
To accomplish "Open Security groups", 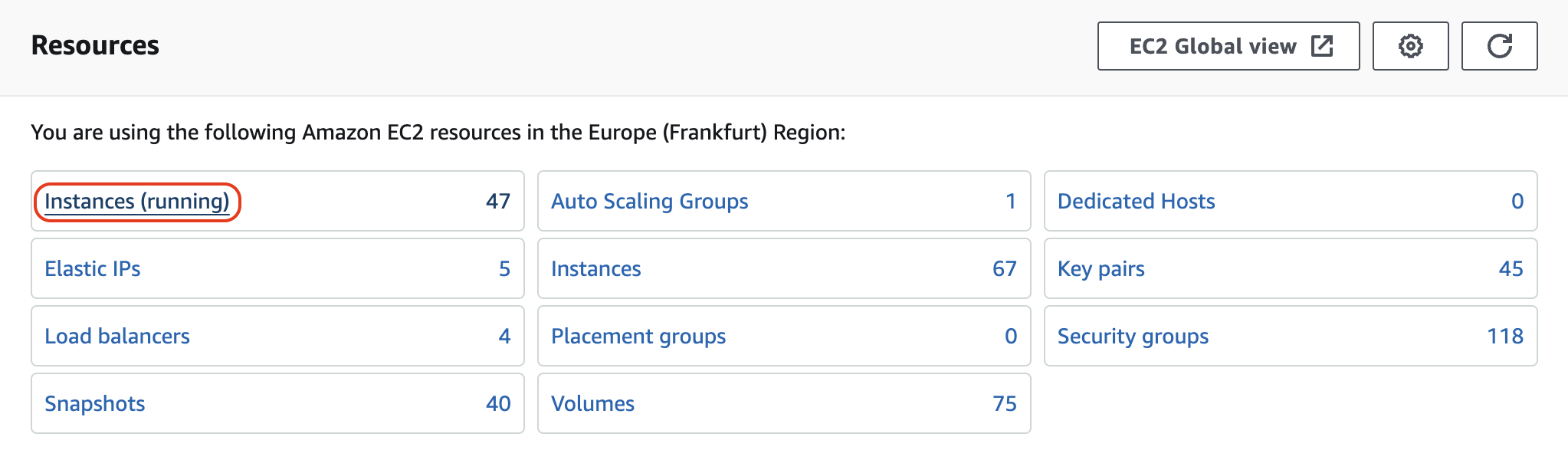I will tap(1133, 337).
